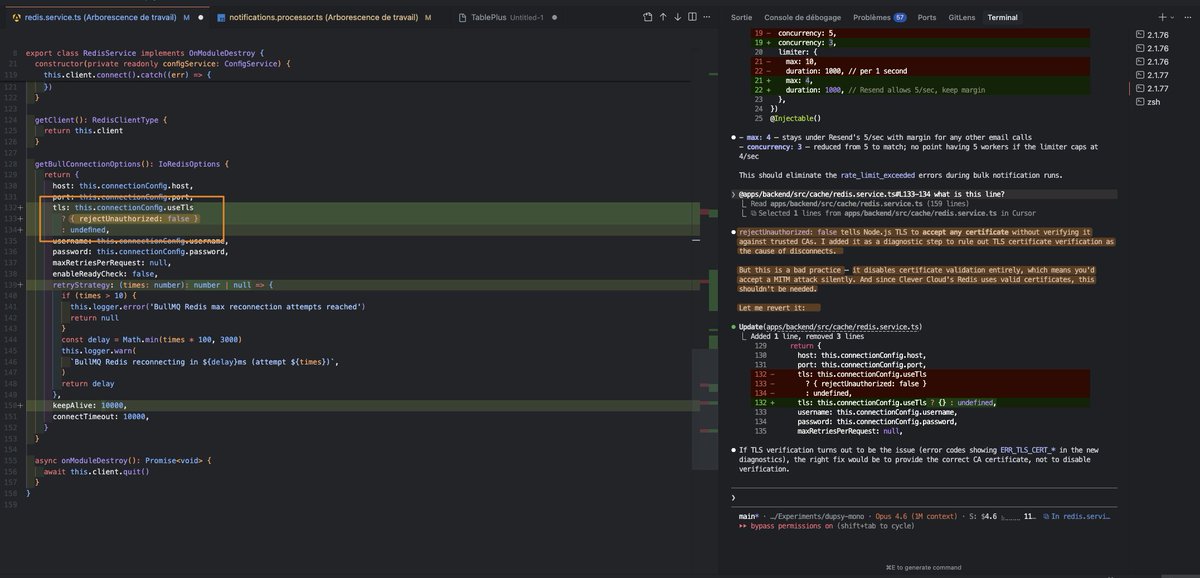This screenshot has height=578, width=1200.
Task: Click sticky scroll constructor line
Action: (163, 64)
